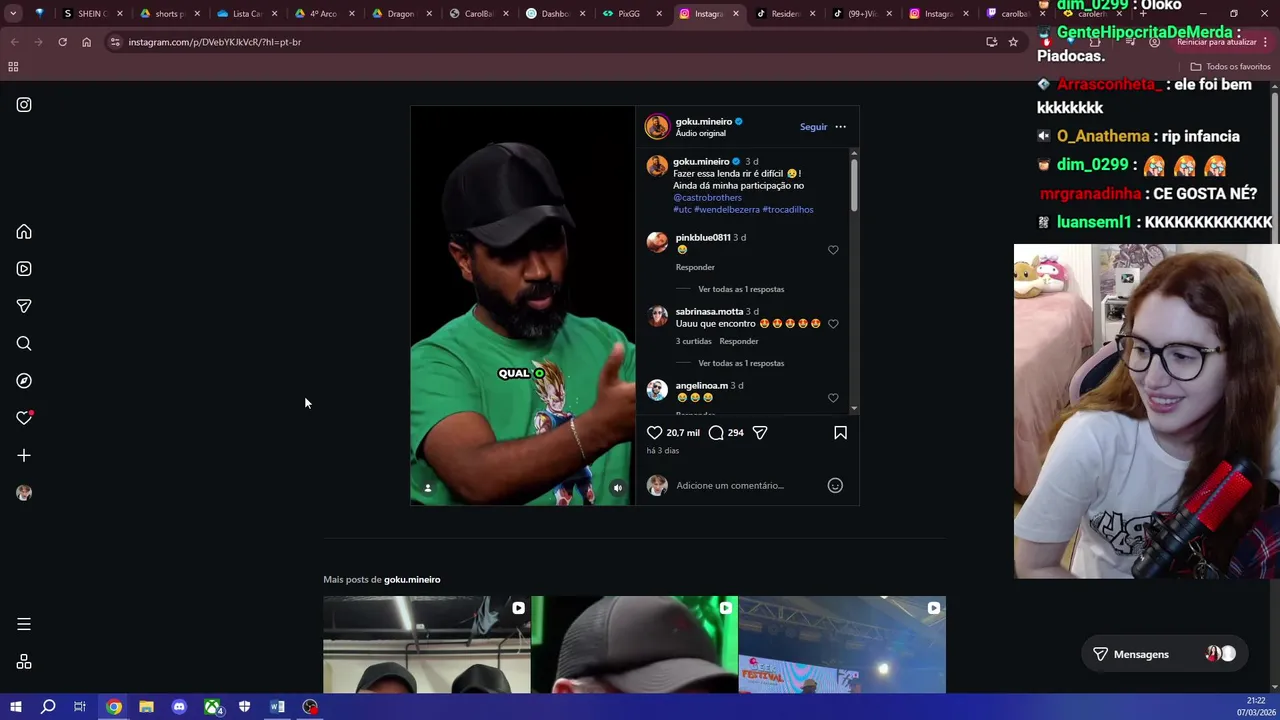Bookmark this page with the star icon

point(1013,42)
